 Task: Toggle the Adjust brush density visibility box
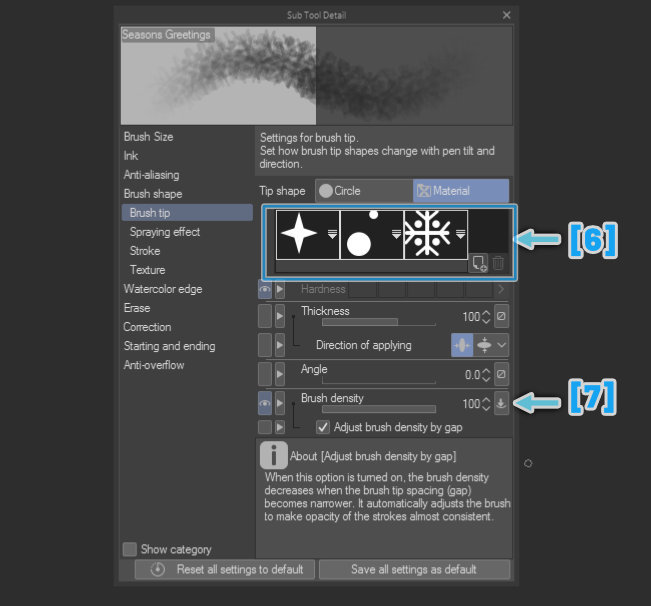click(265, 427)
